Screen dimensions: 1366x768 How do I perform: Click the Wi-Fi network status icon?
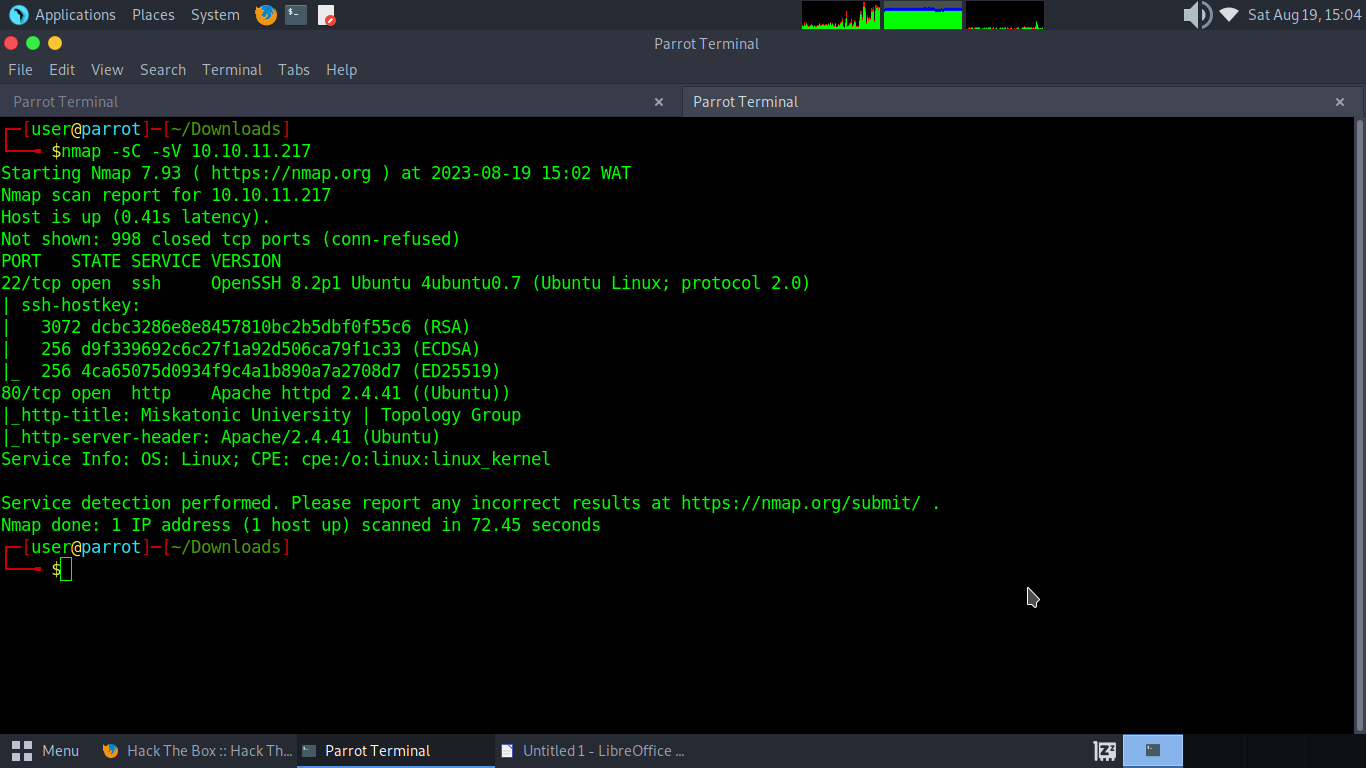point(1228,15)
